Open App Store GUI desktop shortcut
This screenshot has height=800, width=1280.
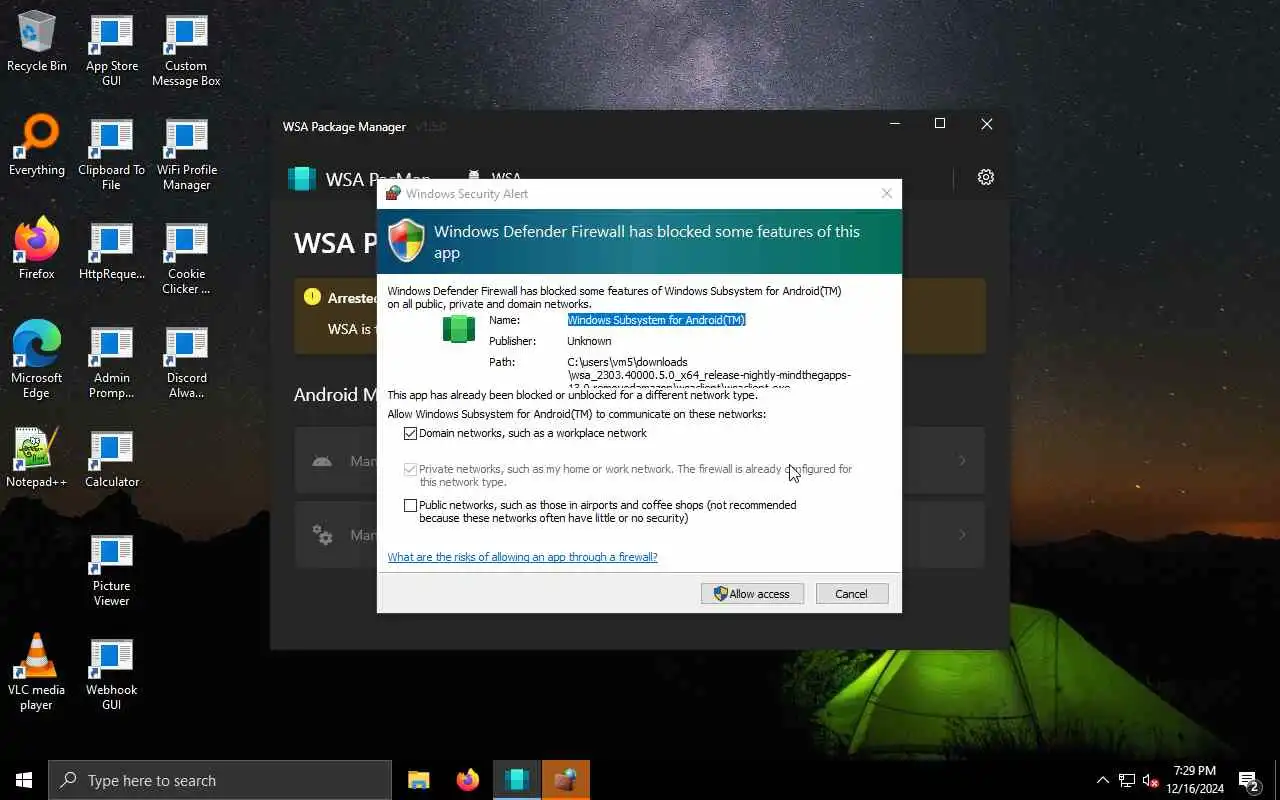[x=111, y=50]
